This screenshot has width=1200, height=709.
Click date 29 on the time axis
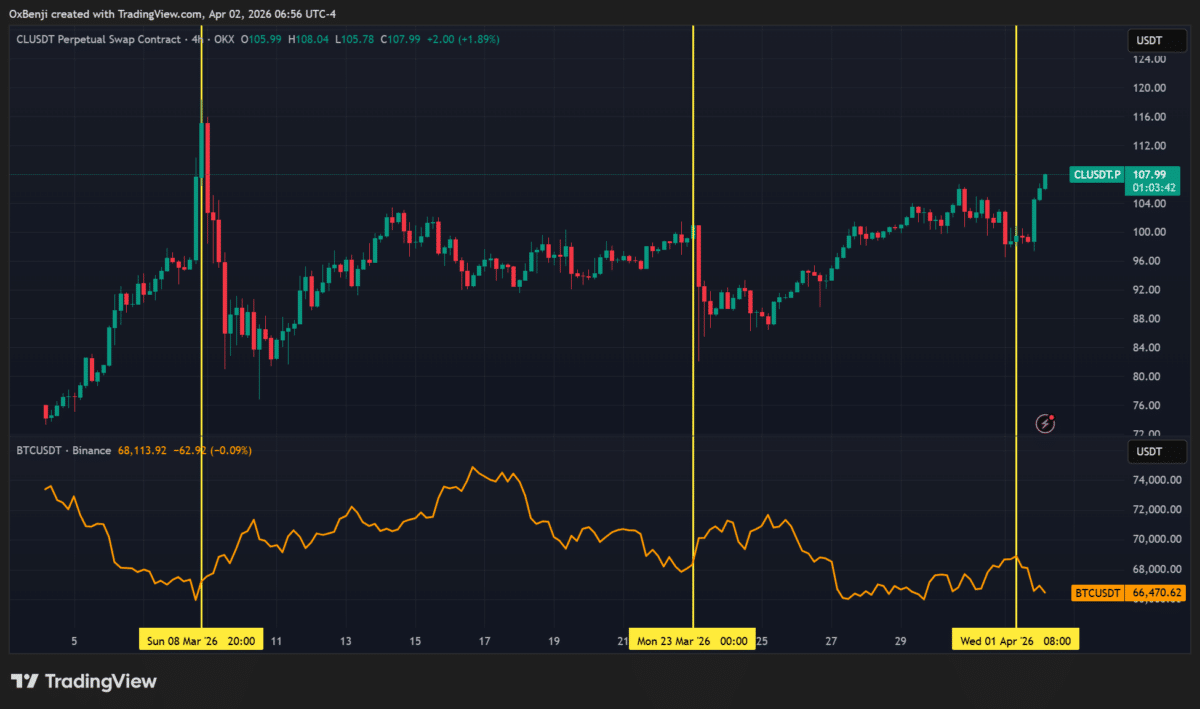[900, 641]
